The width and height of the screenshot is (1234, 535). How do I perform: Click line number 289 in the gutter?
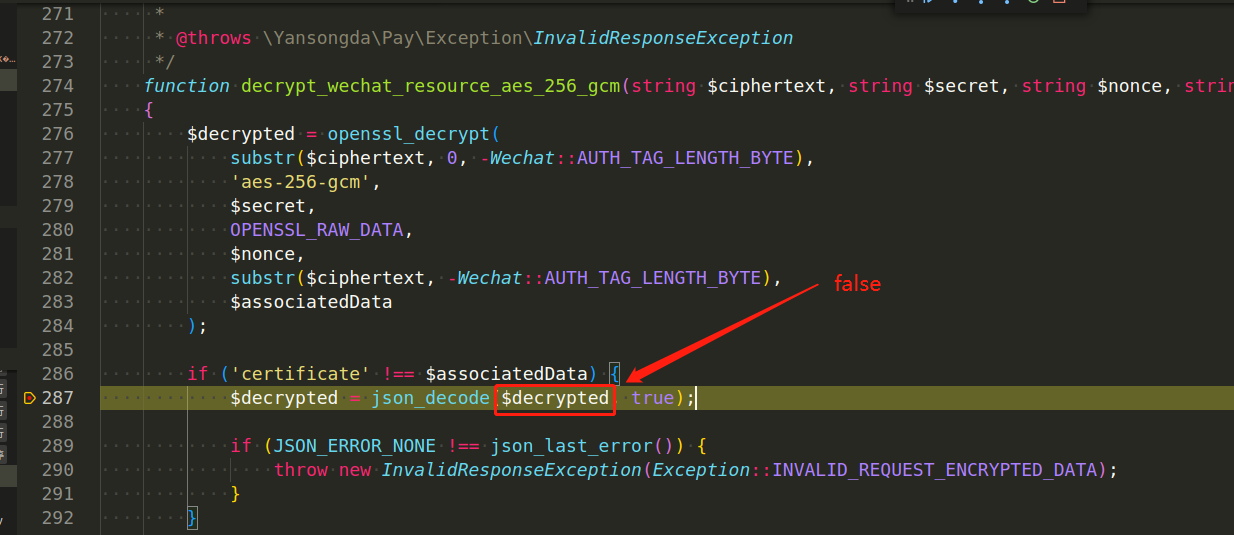58,446
